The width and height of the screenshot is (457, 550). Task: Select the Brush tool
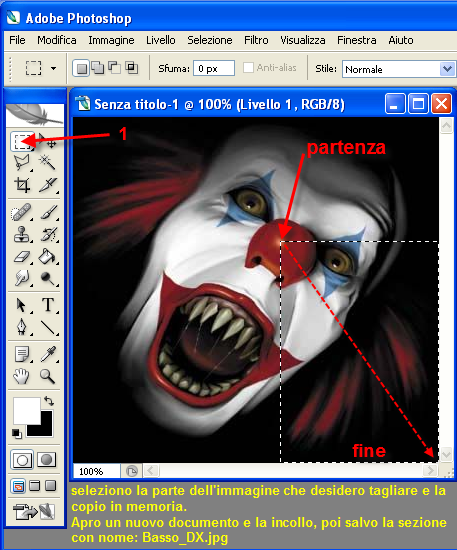click(x=48, y=212)
